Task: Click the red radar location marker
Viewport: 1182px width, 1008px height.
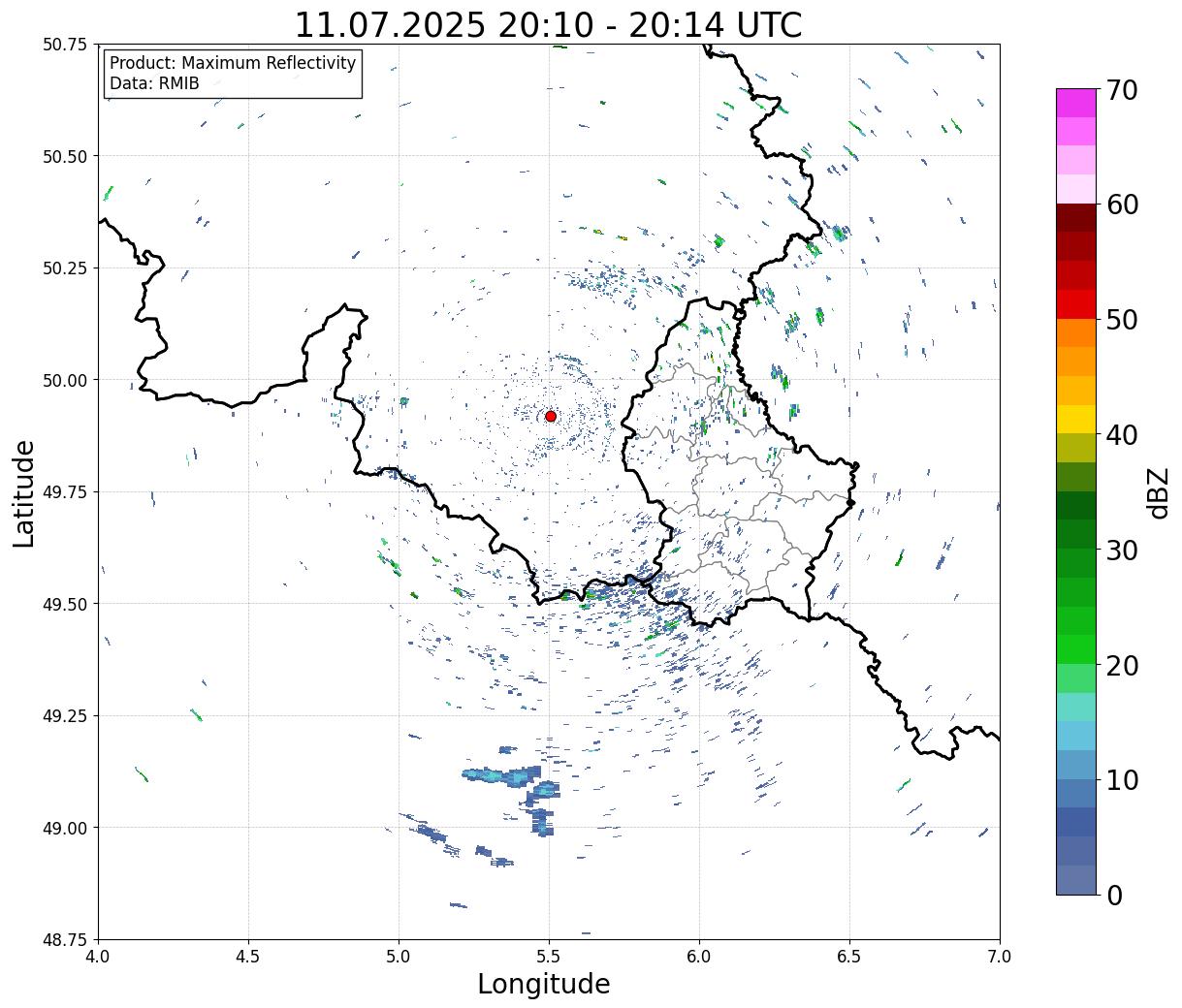Action: pos(551,416)
